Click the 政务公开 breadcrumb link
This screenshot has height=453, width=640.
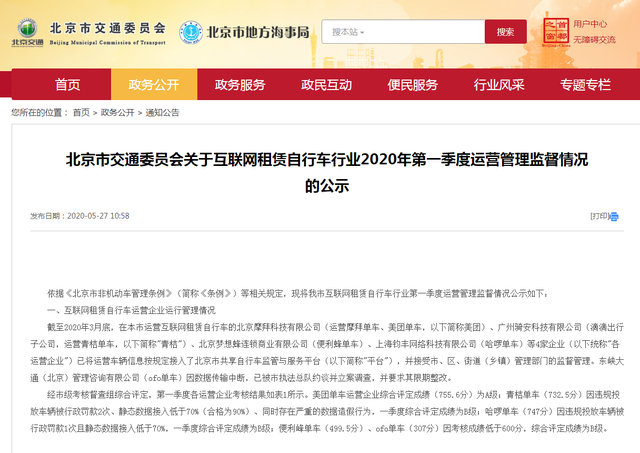(x=116, y=112)
